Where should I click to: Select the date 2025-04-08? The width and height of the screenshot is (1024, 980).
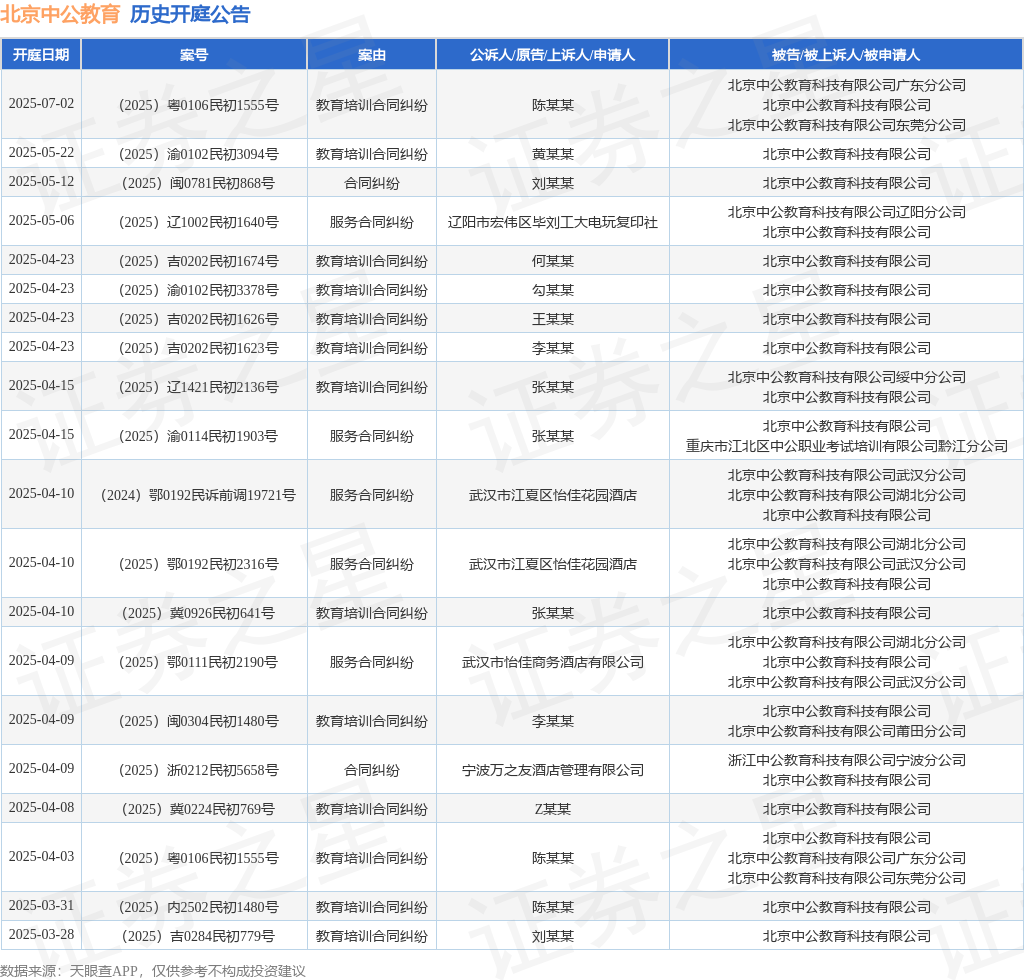tap(41, 808)
